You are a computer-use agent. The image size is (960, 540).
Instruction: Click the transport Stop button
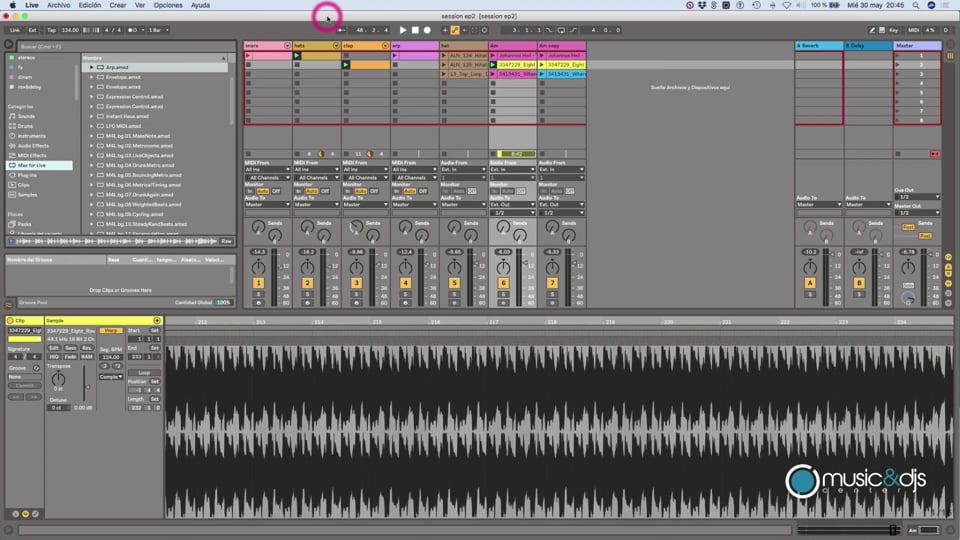(x=415, y=29)
